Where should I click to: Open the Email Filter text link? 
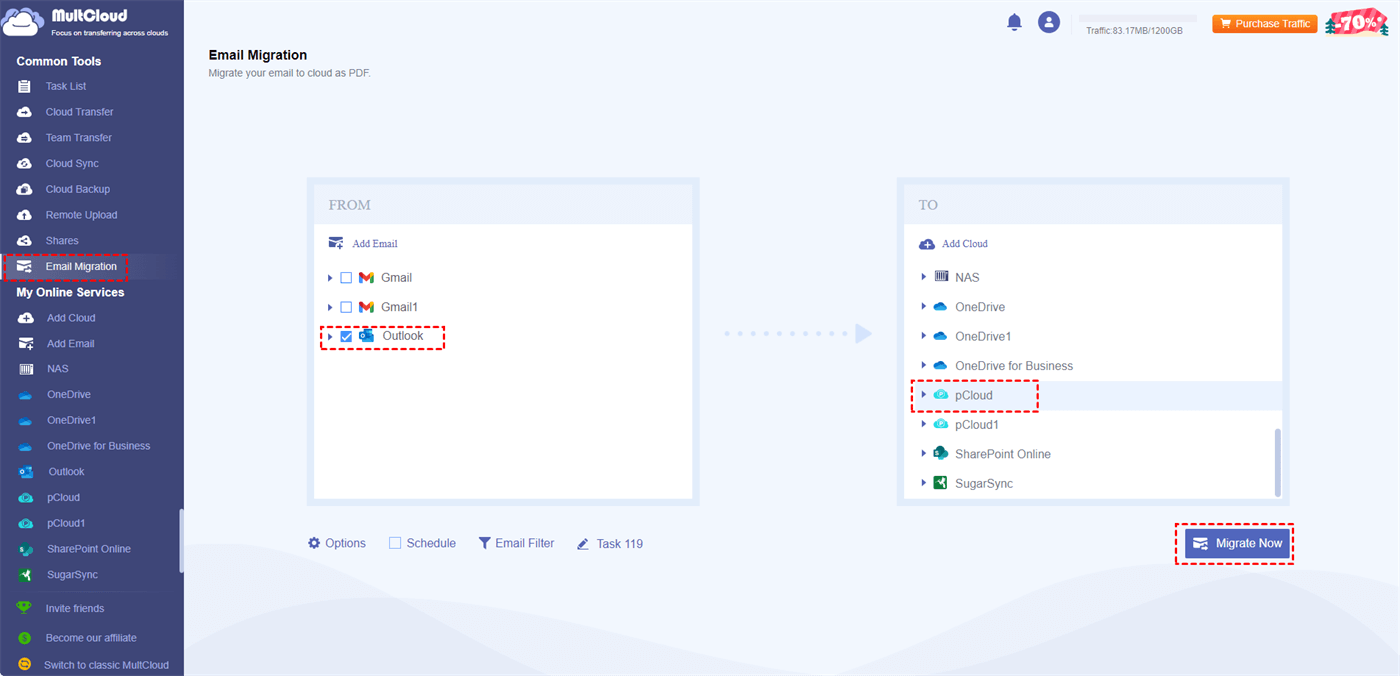525,543
